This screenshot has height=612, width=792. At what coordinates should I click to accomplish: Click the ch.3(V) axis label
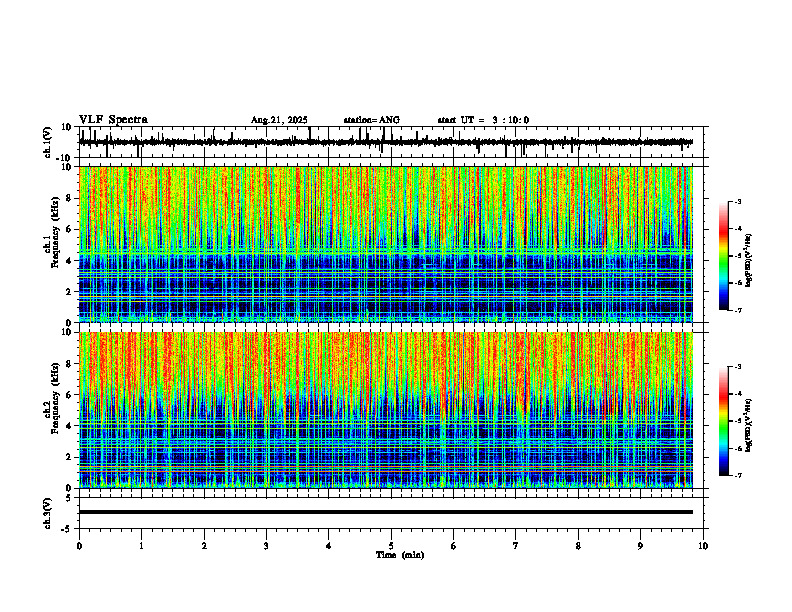49,513
